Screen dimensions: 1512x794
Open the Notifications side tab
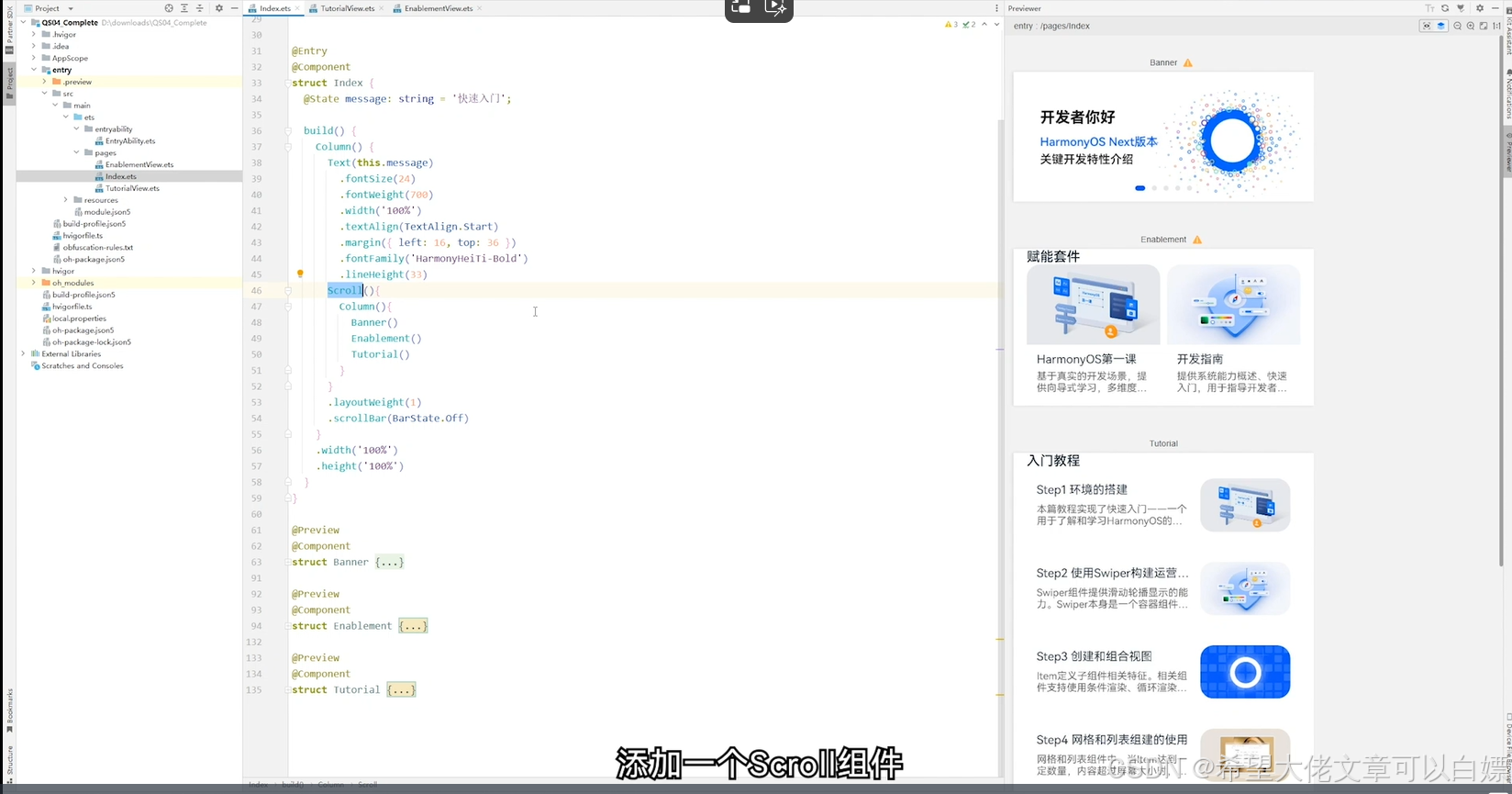tap(1507, 94)
